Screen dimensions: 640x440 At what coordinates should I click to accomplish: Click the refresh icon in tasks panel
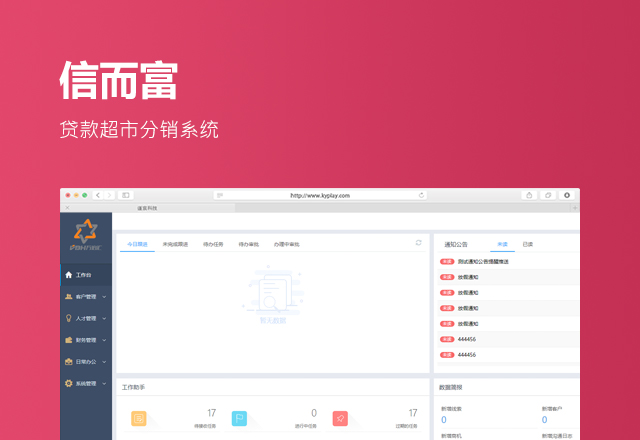419,243
